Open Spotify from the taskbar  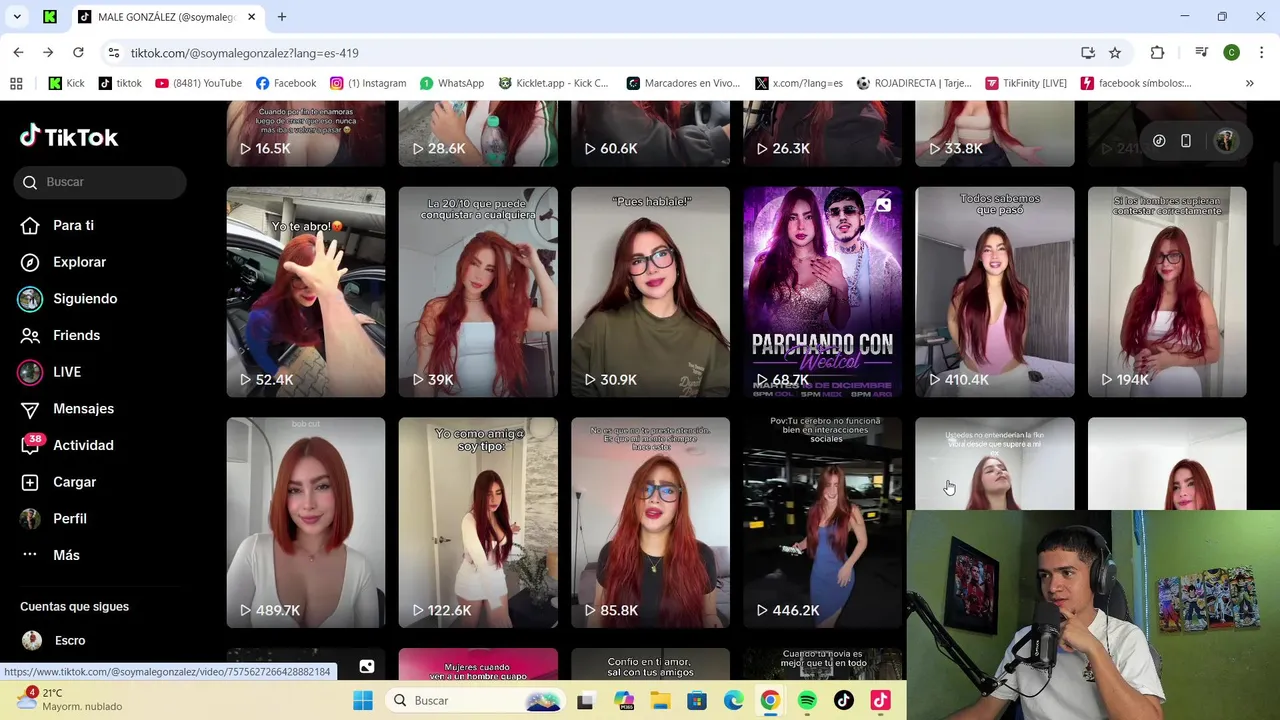pos(807,700)
